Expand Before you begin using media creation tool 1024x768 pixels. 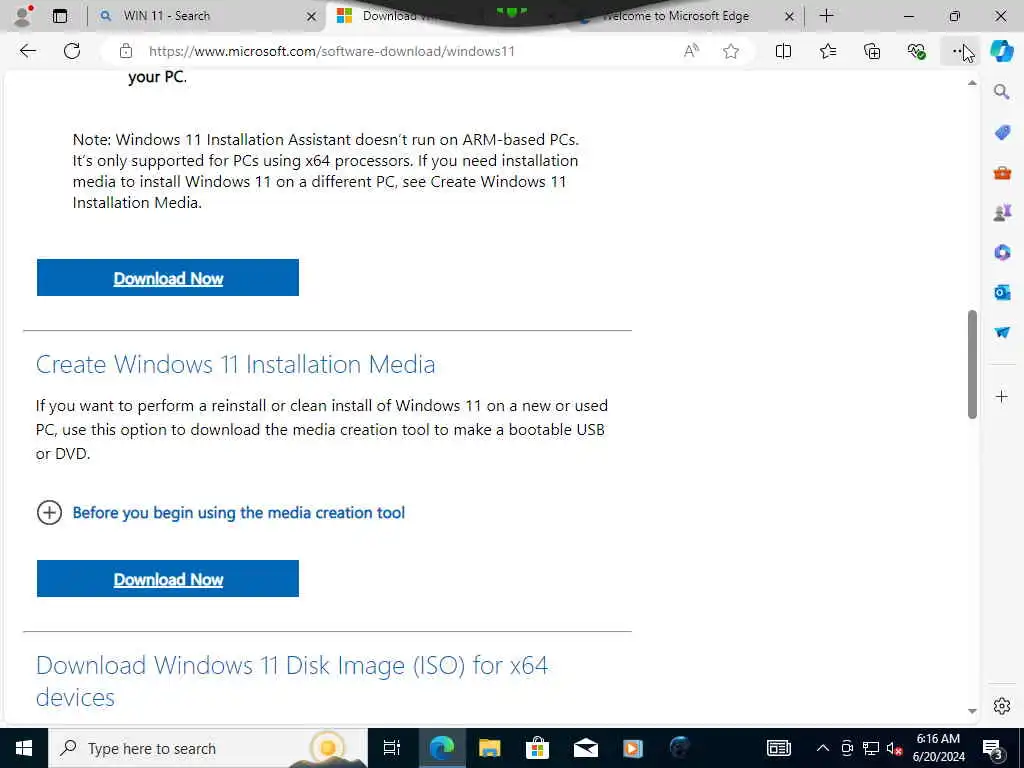(221, 513)
